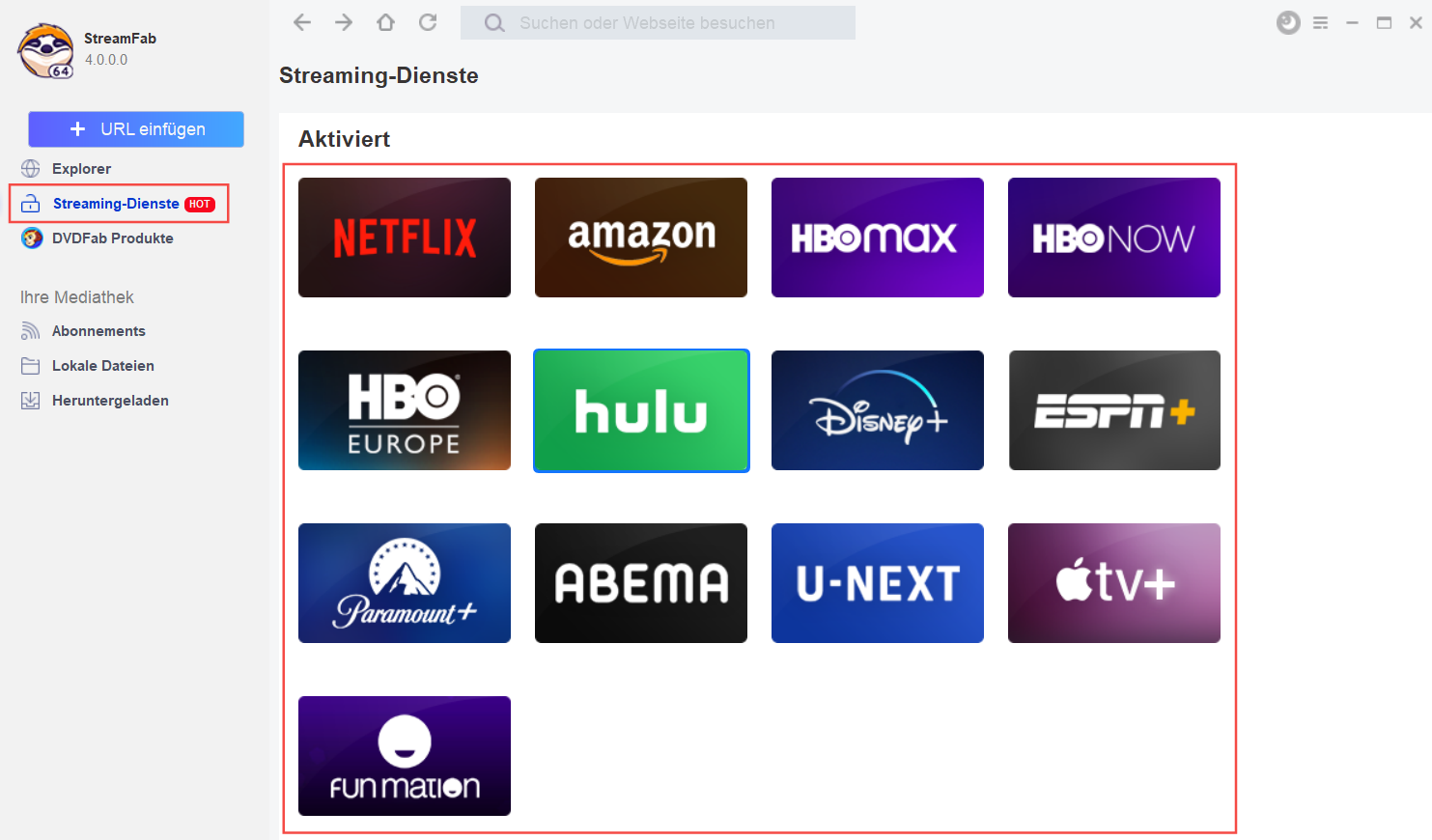Open the hamburger menu icon
1432x840 pixels.
(1320, 23)
